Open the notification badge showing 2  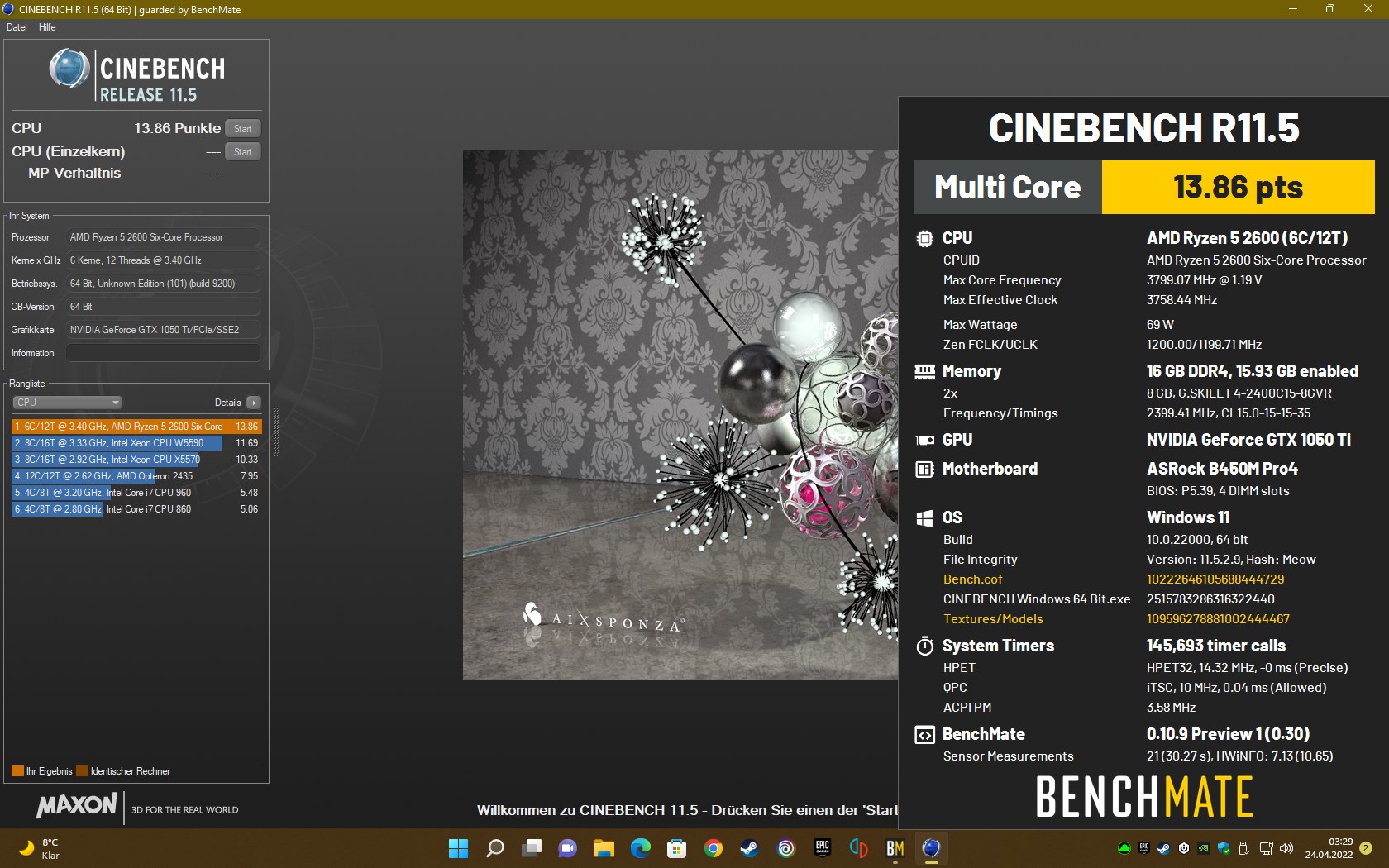[x=1366, y=848]
